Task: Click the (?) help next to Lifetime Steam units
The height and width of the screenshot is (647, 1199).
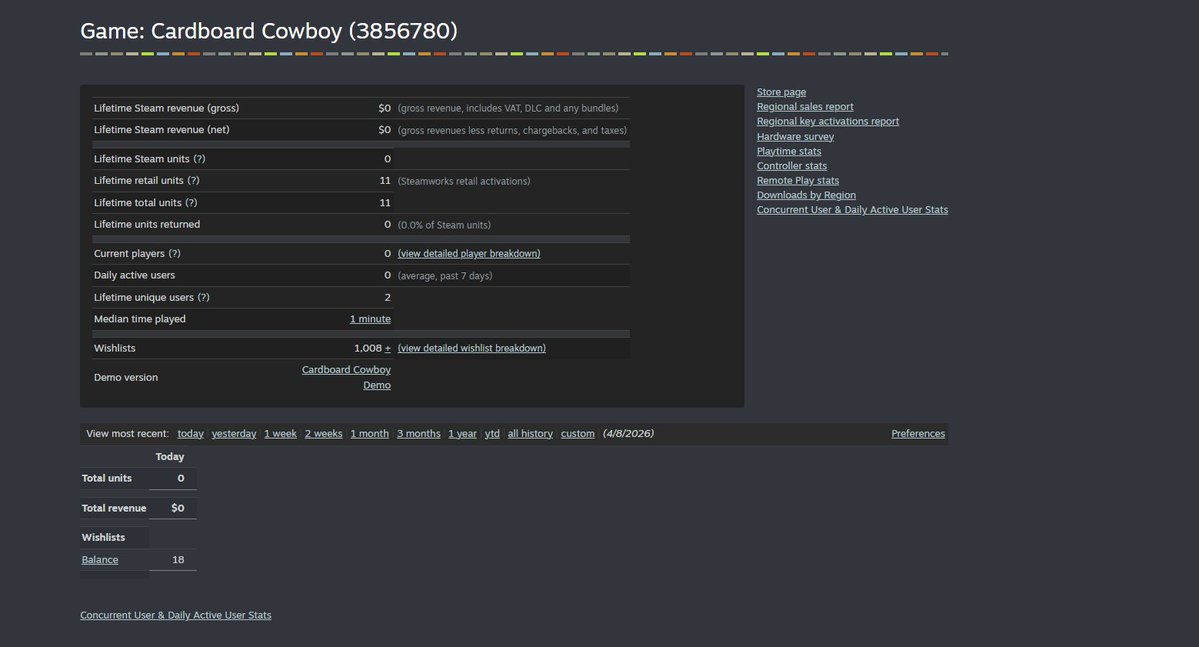Action: pos(199,159)
